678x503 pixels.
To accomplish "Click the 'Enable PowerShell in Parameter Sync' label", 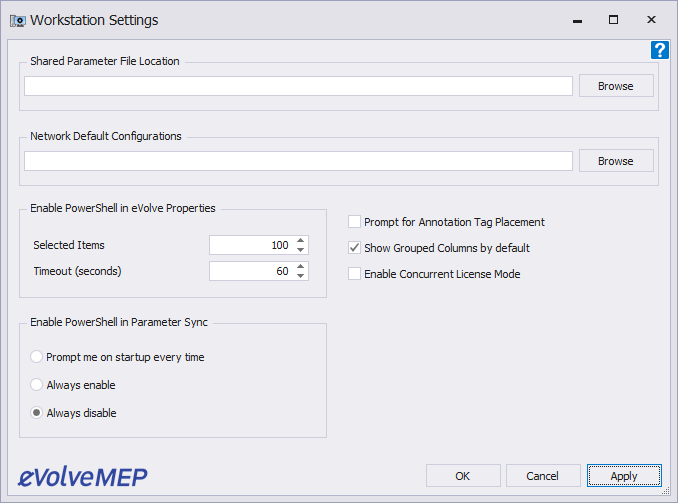I will pyautogui.click(x=118, y=322).
